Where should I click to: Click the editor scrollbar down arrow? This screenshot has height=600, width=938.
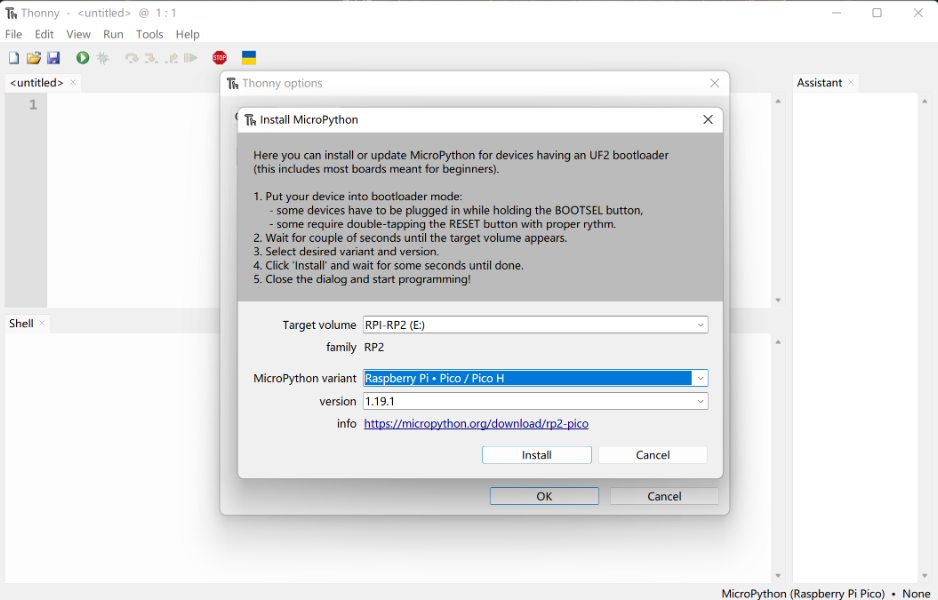click(778, 300)
